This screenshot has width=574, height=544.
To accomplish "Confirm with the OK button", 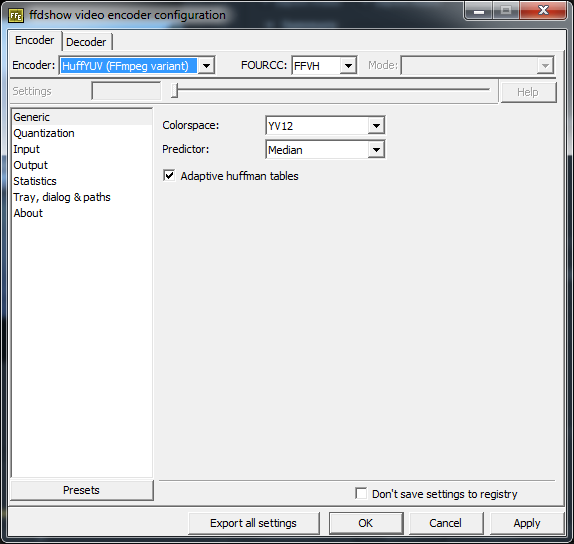I will tap(366, 523).
